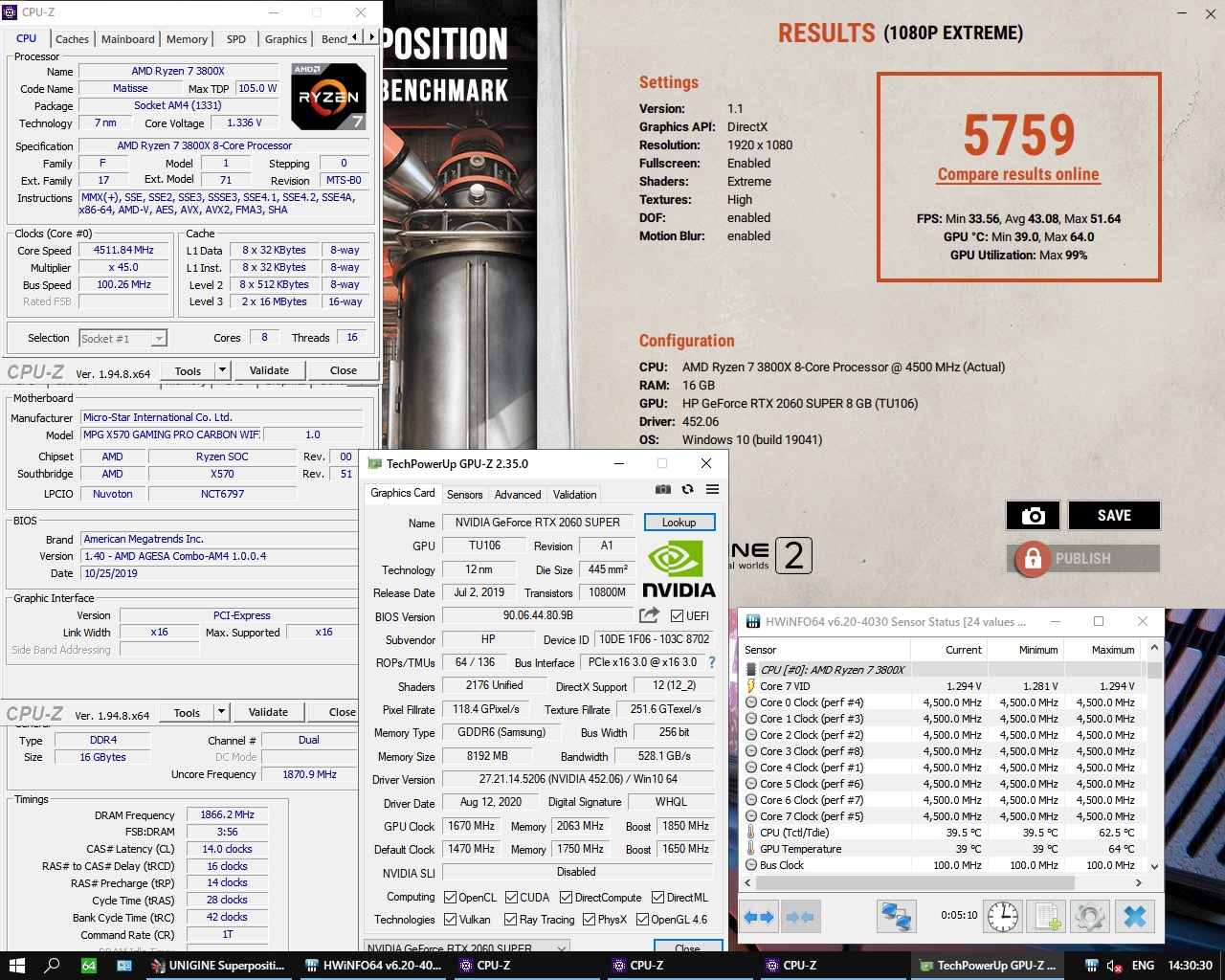Toggle the DirectML checkbox
This screenshot has height=980, width=1225.
coord(658,898)
